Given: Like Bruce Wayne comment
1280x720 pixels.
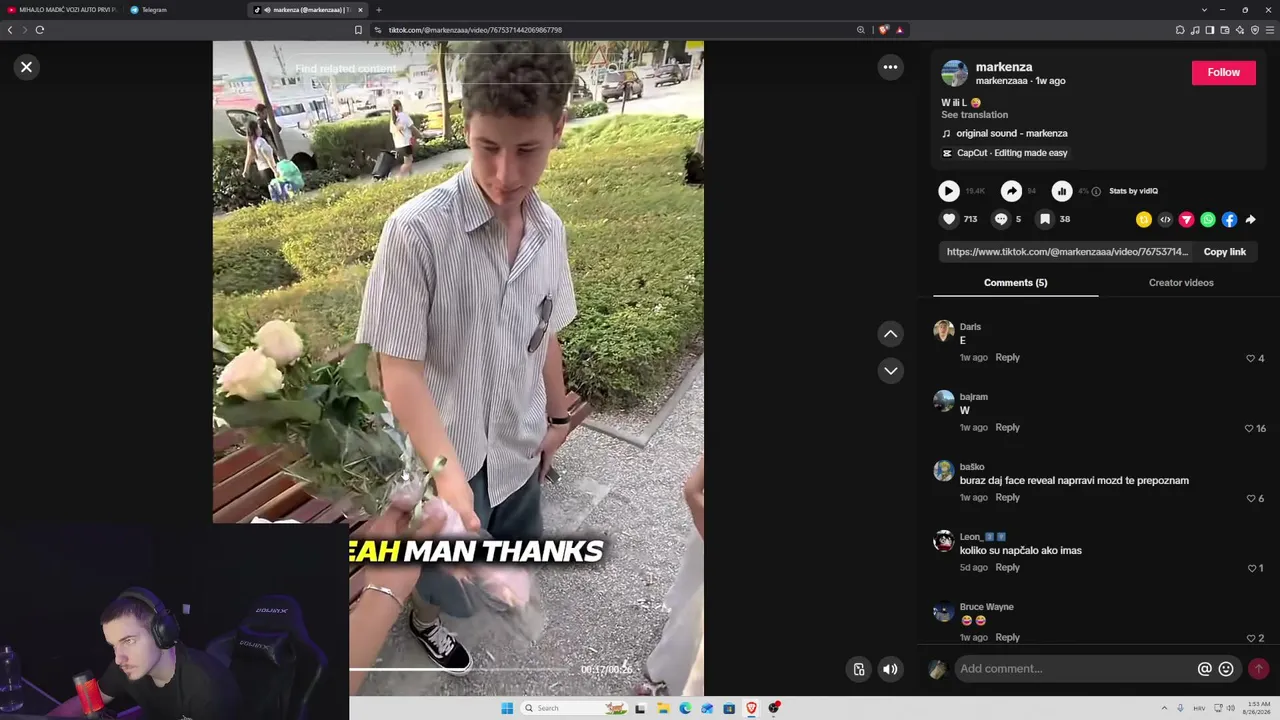Looking at the screenshot, I should click(1250, 638).
